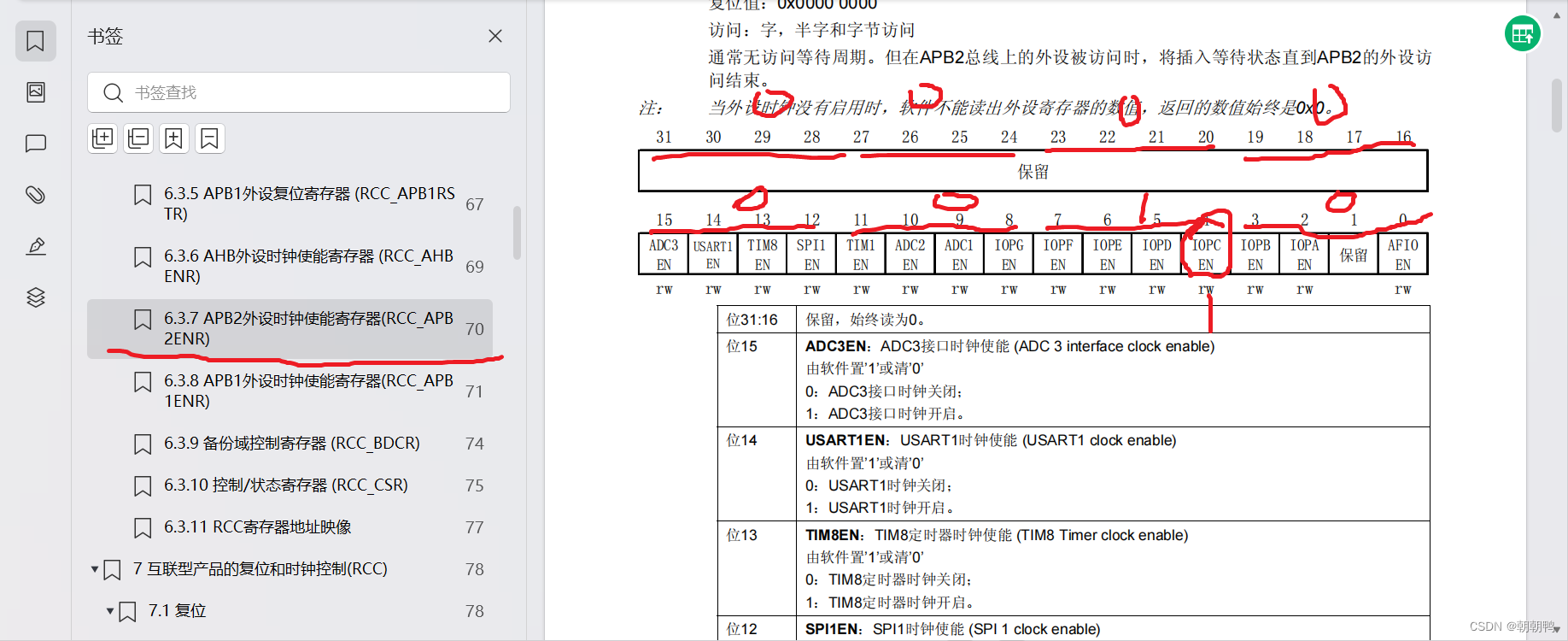Open bookmark 6.3.9 备份域控制寄存器 (RCC_BDCR)
The image size is (1568, 641).
tap(290, 444)
